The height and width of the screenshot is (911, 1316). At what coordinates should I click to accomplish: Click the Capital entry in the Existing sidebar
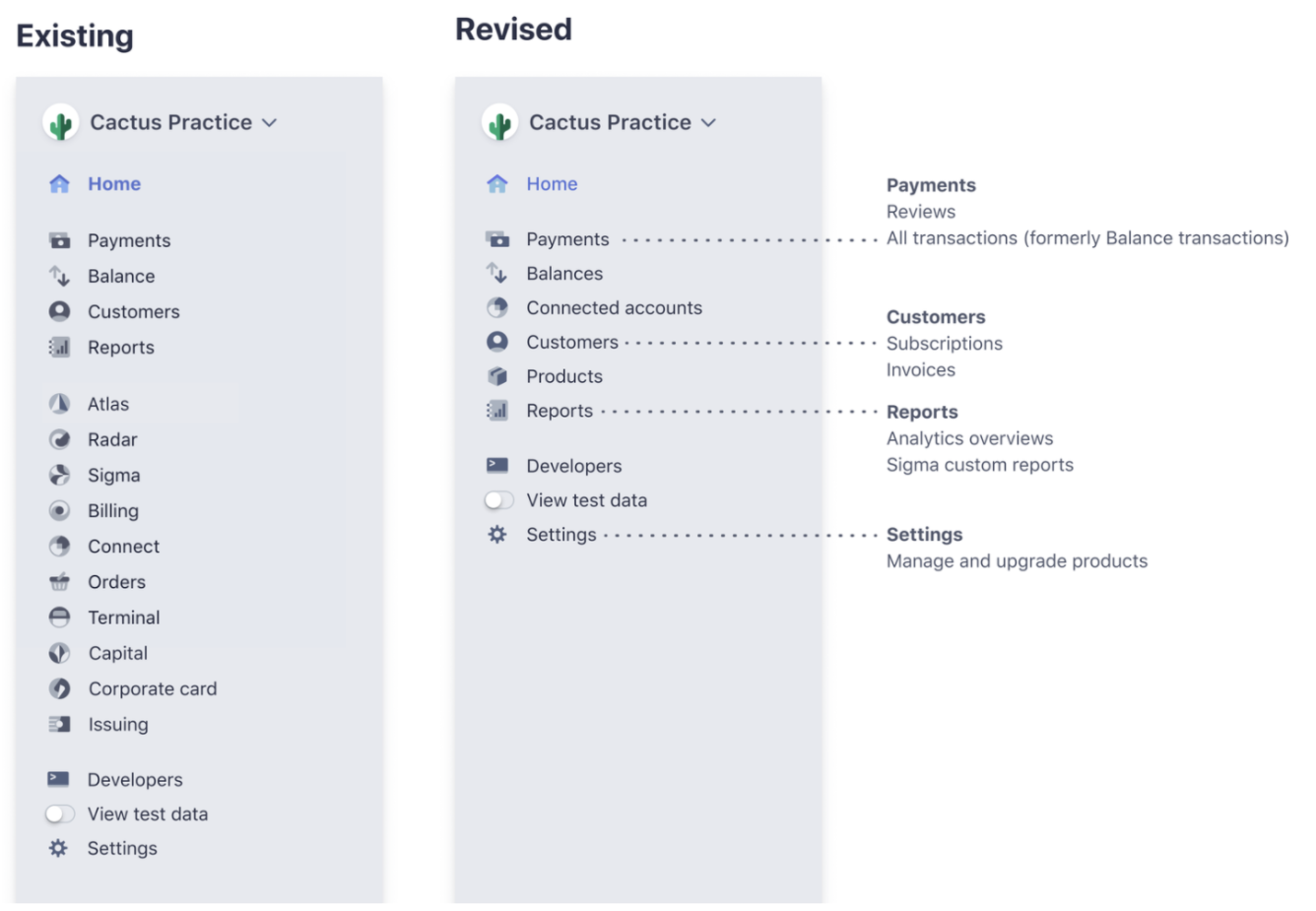[x=118, y=653]
